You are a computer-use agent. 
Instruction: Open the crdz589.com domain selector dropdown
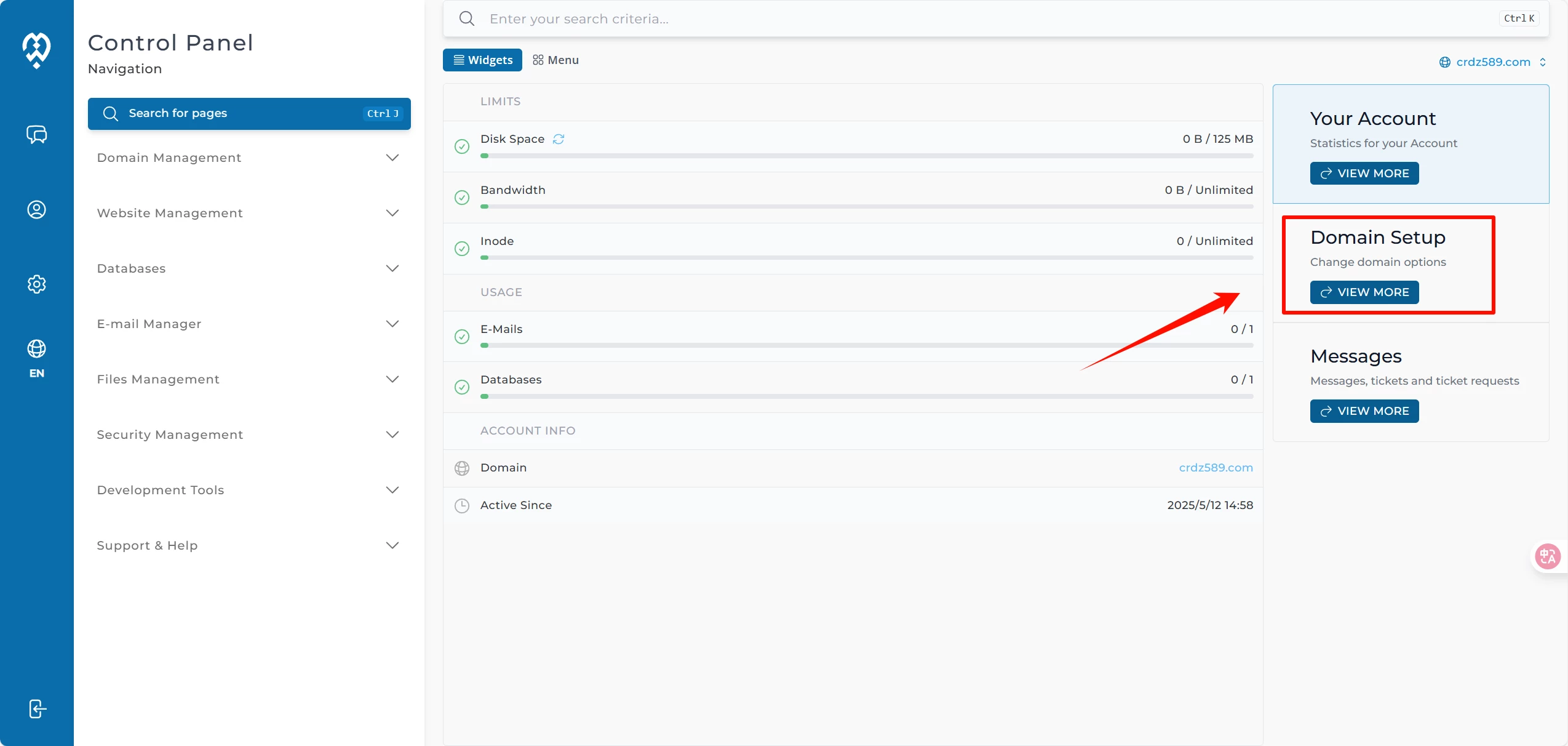(x=1492, y=62)
